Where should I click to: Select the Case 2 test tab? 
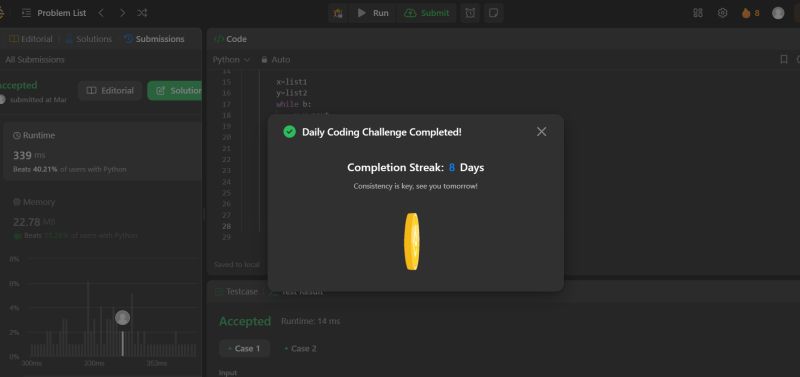(300, 348)
